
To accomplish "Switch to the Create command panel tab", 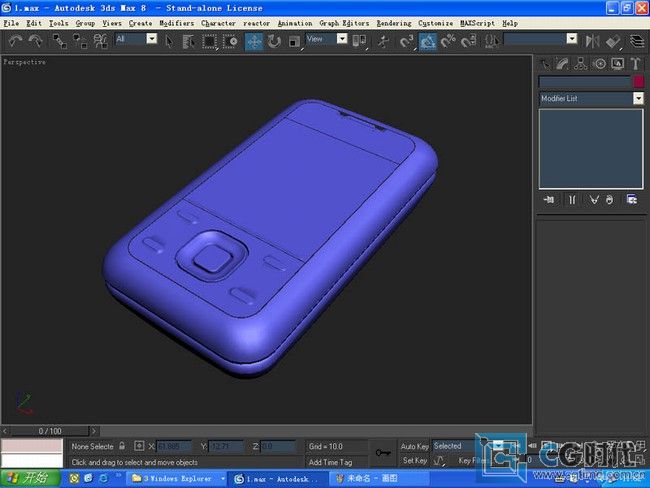I will (545, 64).
